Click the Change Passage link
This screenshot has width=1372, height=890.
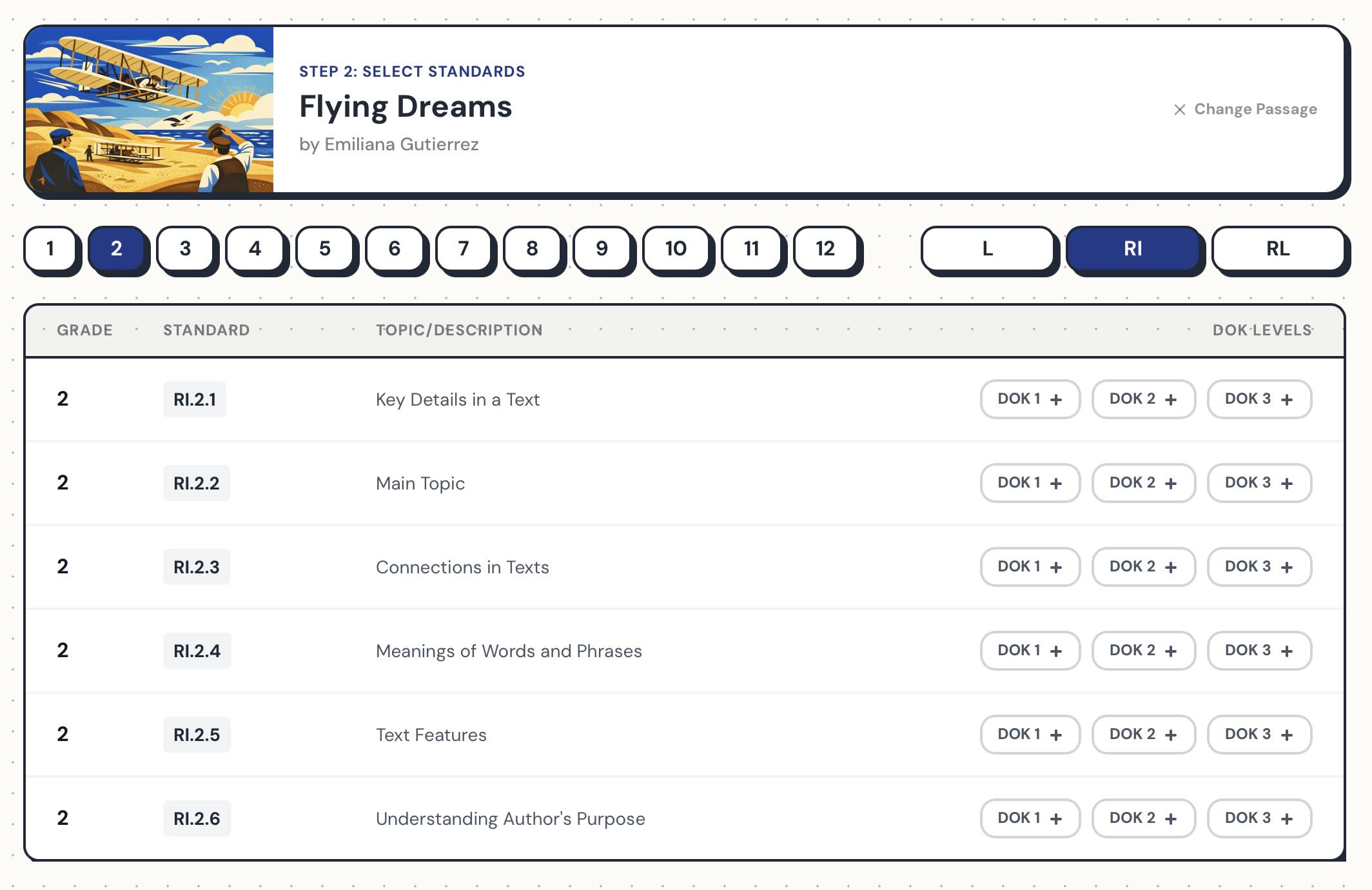(x=1256, y=109)
